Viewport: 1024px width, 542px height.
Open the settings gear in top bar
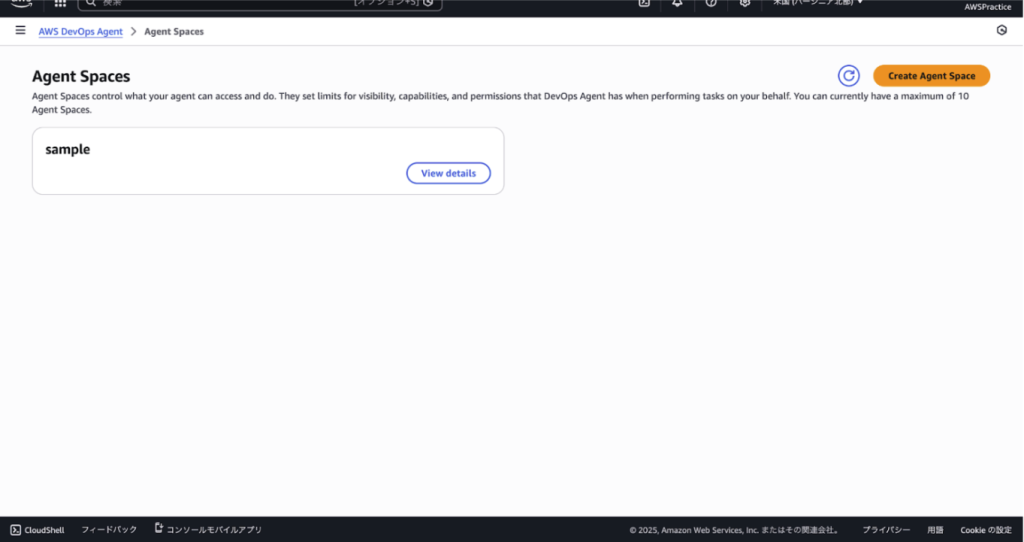745,3
